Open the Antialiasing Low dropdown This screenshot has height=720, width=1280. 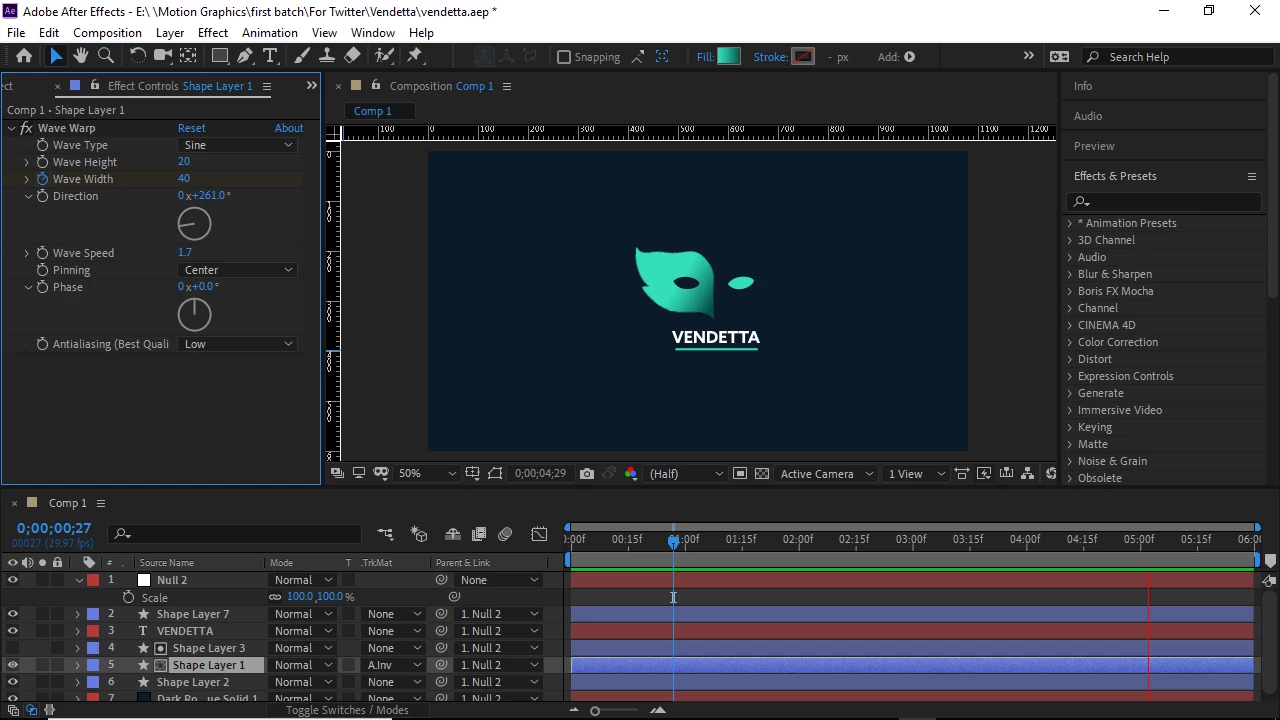[237, 344]
